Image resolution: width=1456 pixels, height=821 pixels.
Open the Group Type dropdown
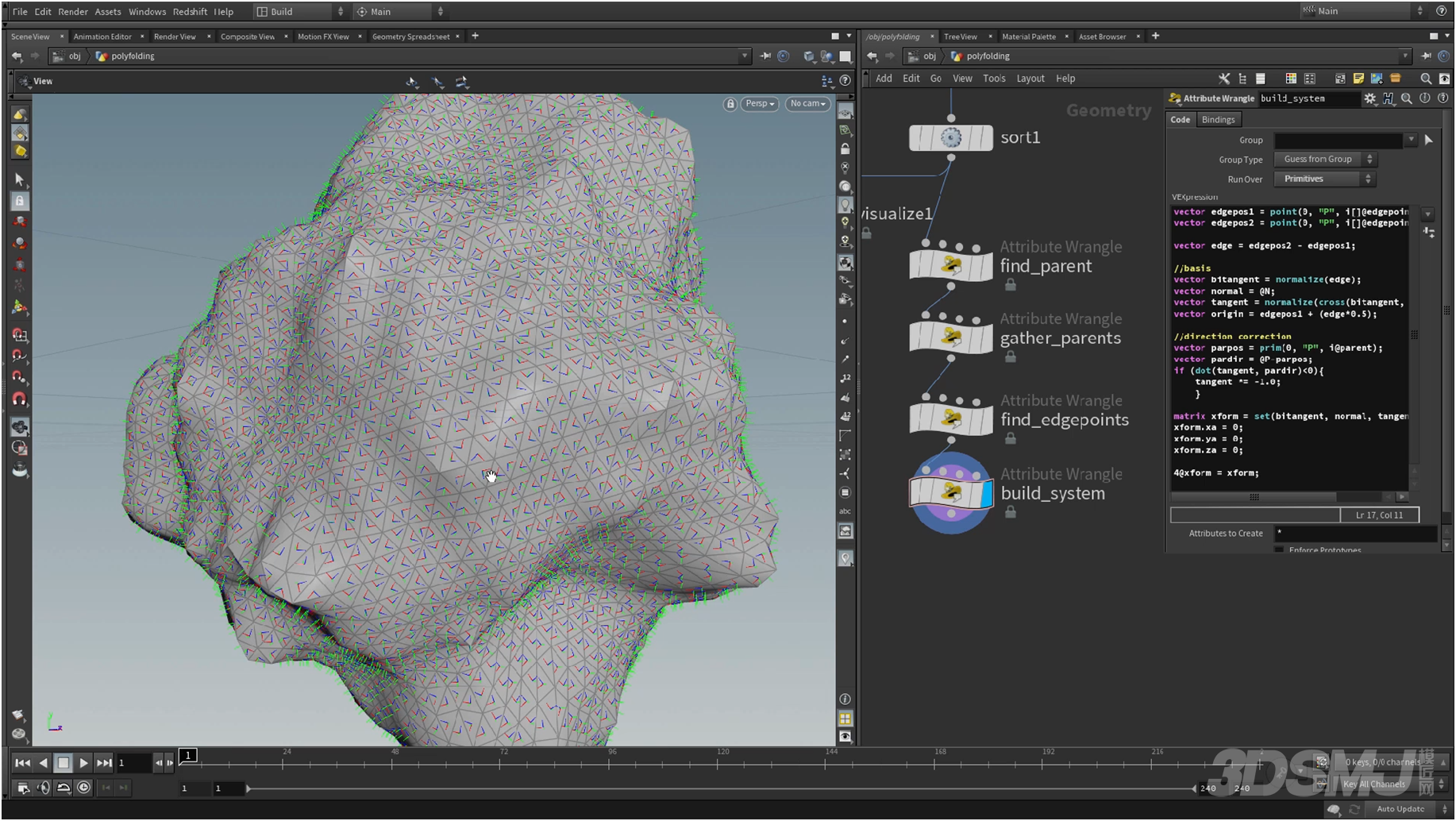click(x=1326, y=160)
